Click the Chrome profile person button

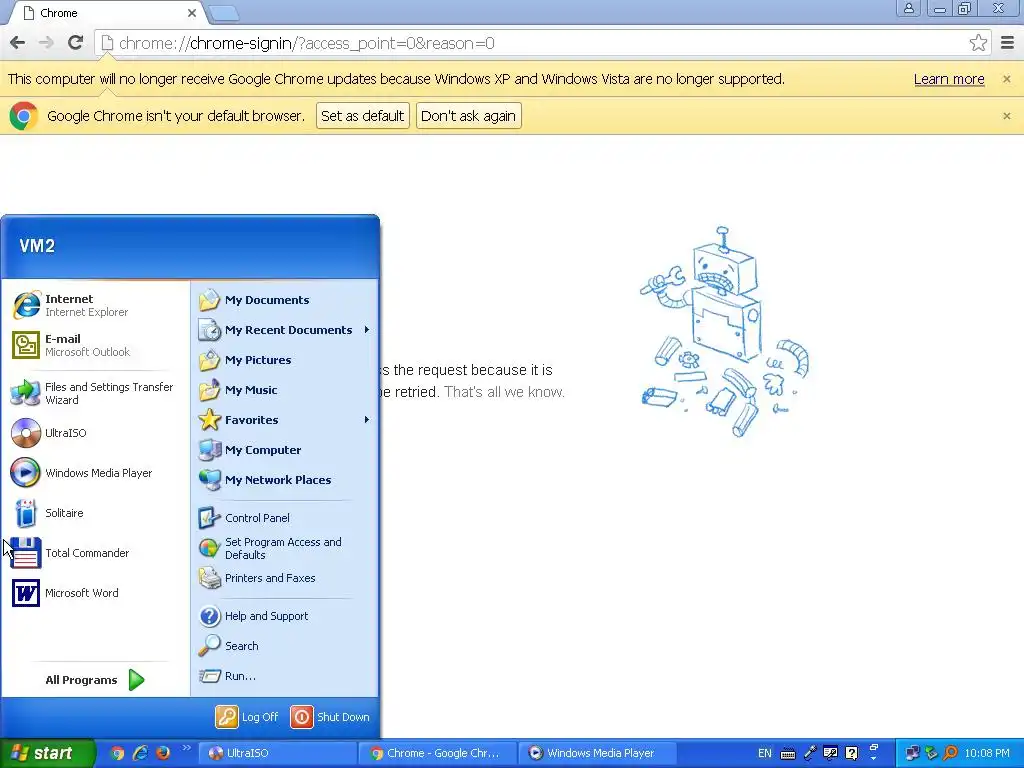[x=908, y=8]
